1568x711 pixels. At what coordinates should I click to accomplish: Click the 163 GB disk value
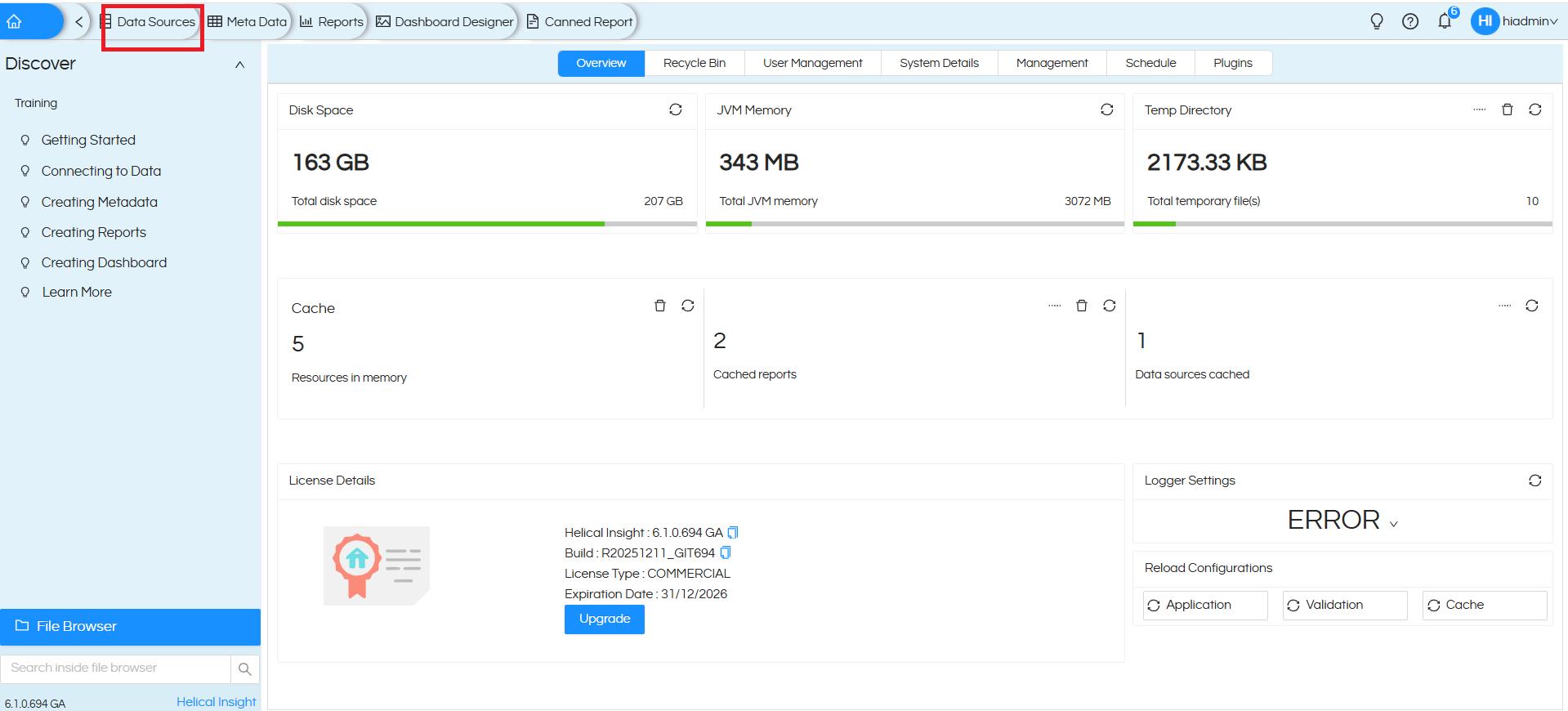point(331,163)
